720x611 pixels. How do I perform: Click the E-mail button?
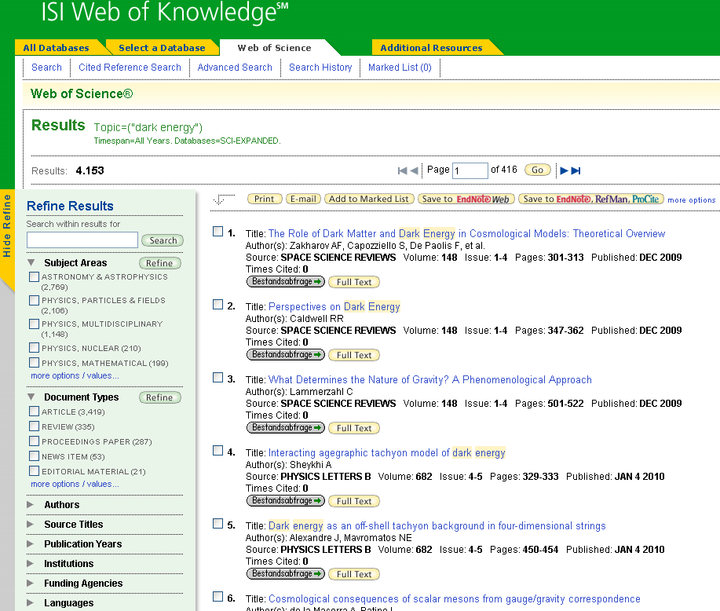click(x=303, y=199)
